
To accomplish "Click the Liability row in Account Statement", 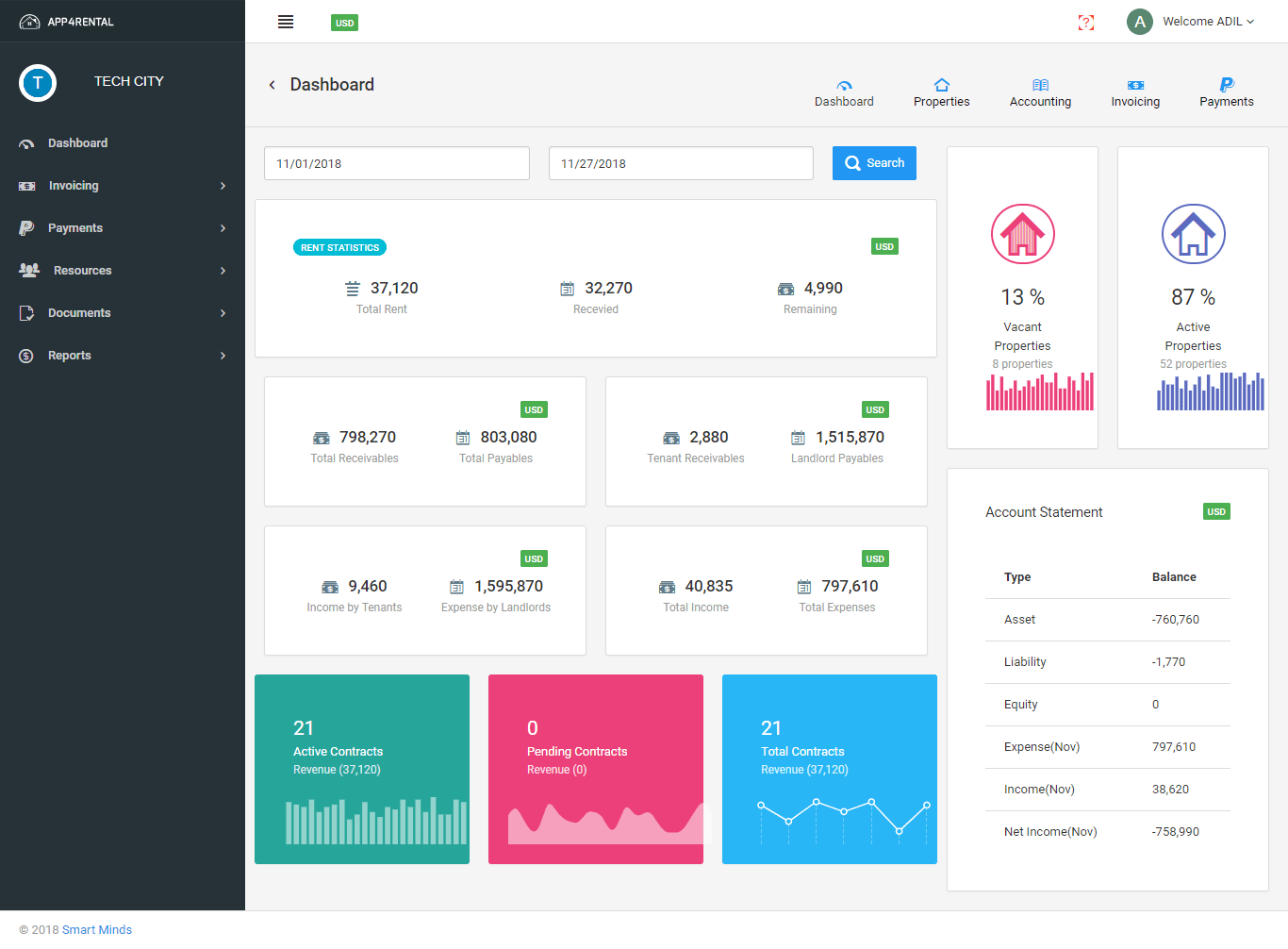I will tap(1108, 662).
